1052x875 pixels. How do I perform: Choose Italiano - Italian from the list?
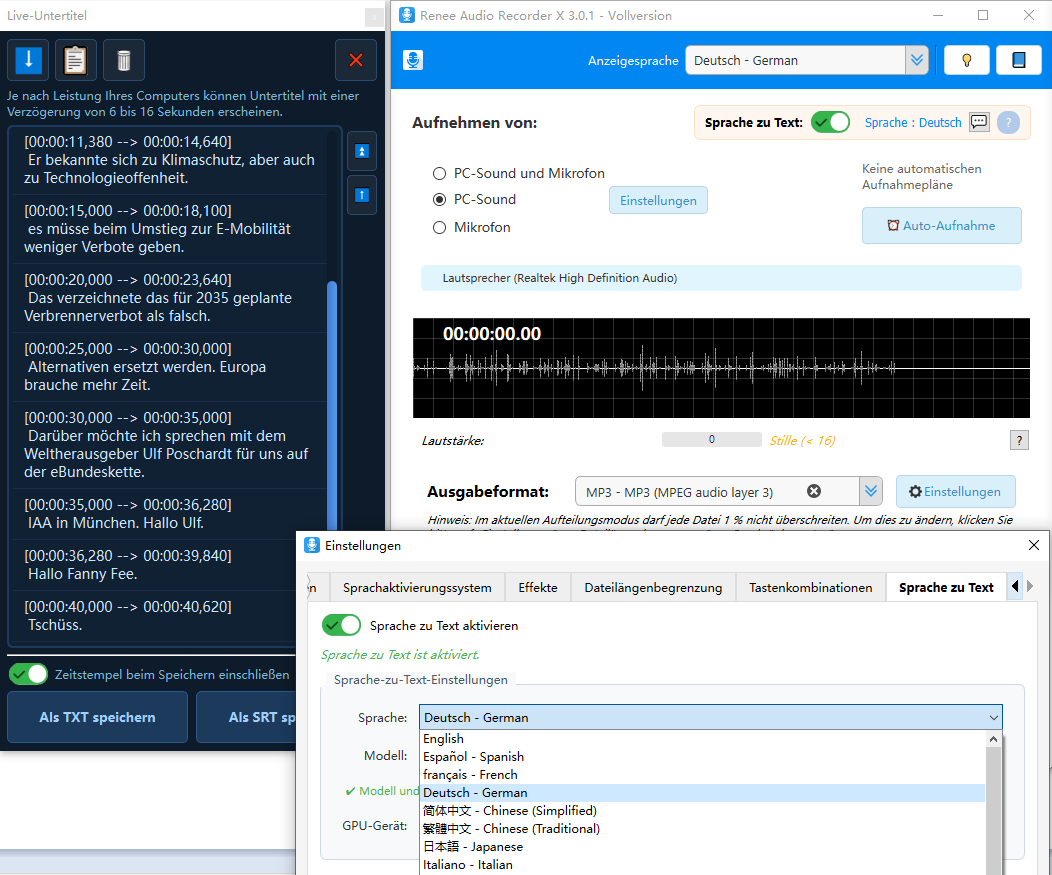tap(702, 864)
